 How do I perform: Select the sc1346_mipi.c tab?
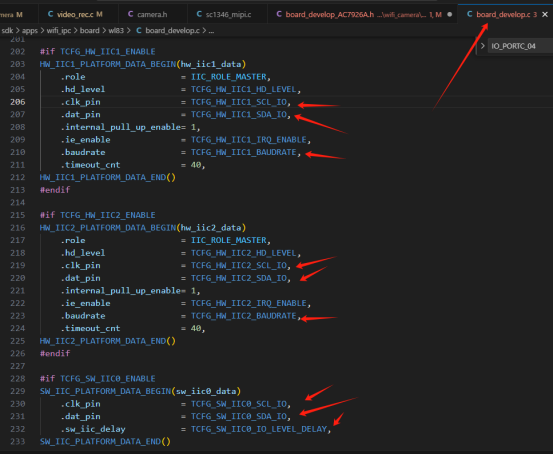pyautogui.click(x=224, y=14)
